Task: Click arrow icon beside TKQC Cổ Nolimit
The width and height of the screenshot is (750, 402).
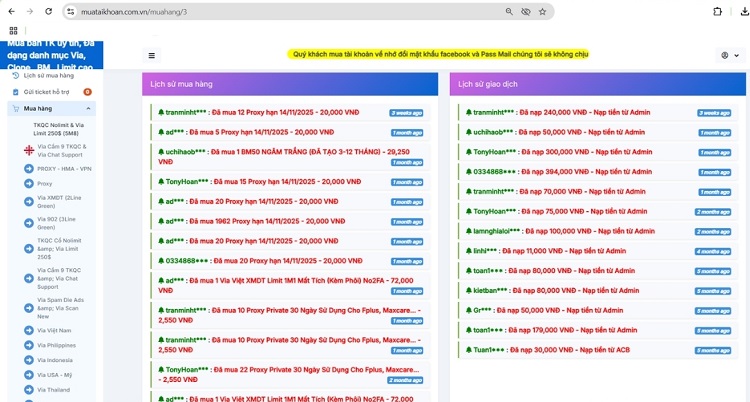Action: coord(29,249)
